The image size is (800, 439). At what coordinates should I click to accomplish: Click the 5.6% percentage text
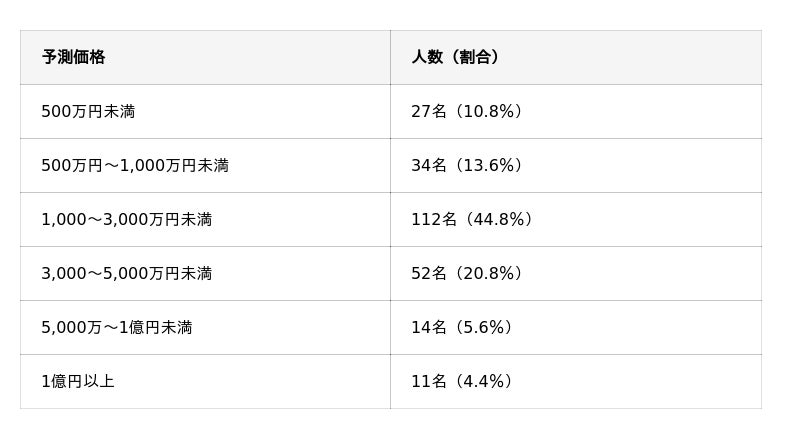[484, 327]
